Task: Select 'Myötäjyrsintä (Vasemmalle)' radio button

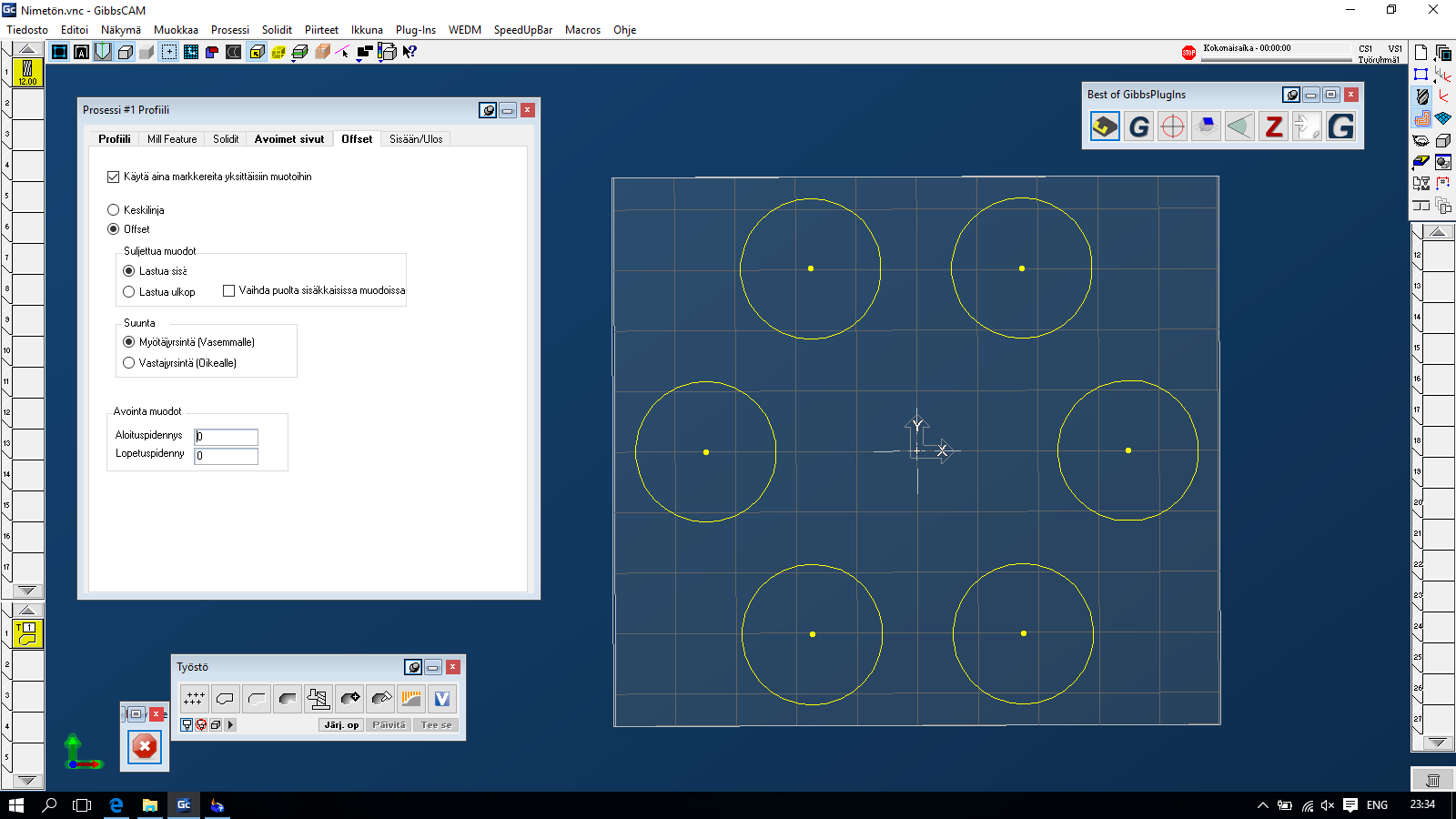Action: click(x=129, y=342)
